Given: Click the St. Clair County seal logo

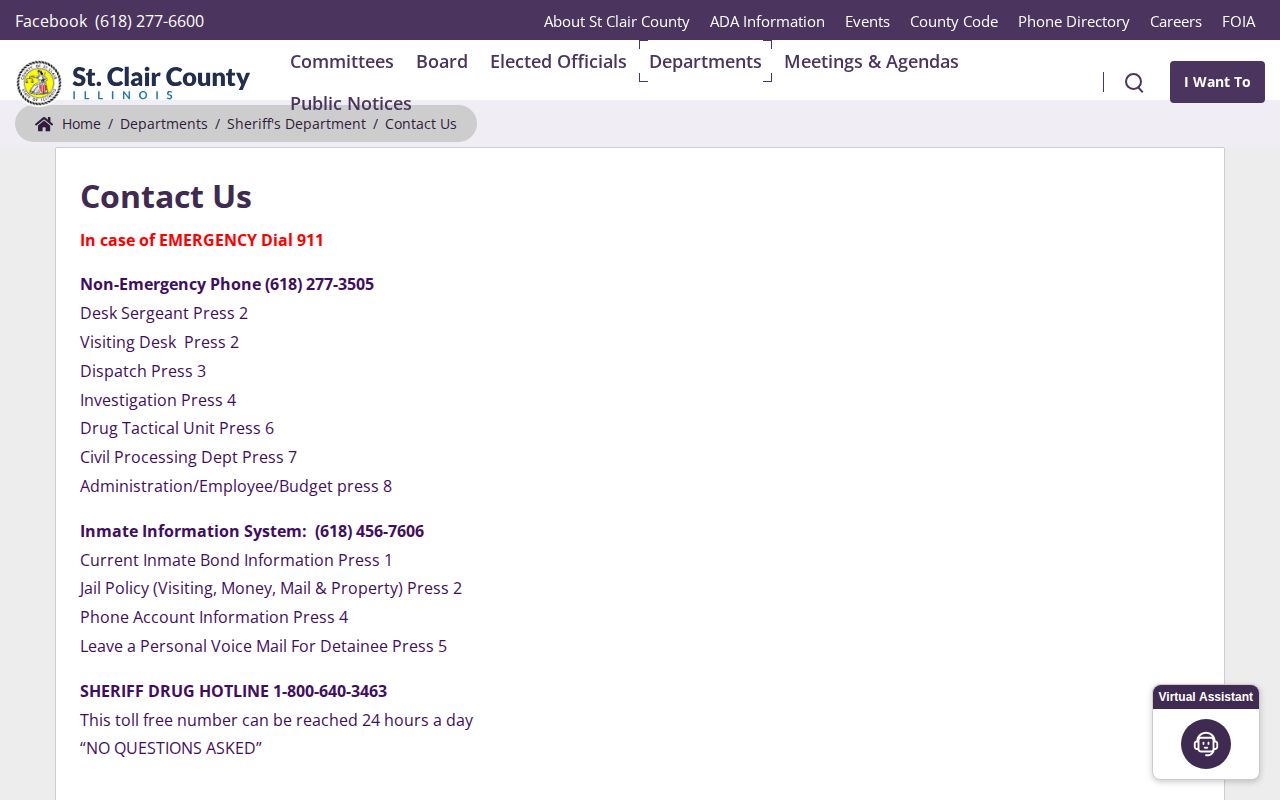Looking at the screenshot, I should click(39, 82).
